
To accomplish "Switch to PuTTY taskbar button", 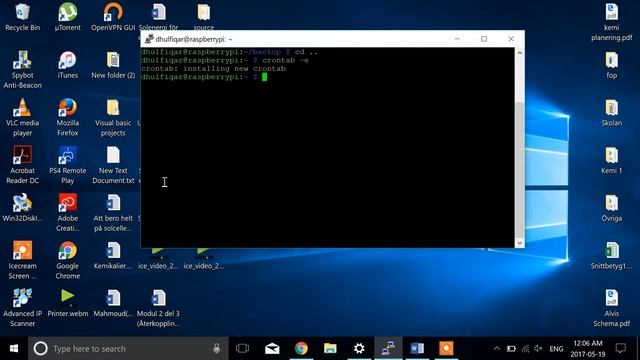I will point(388,348).
